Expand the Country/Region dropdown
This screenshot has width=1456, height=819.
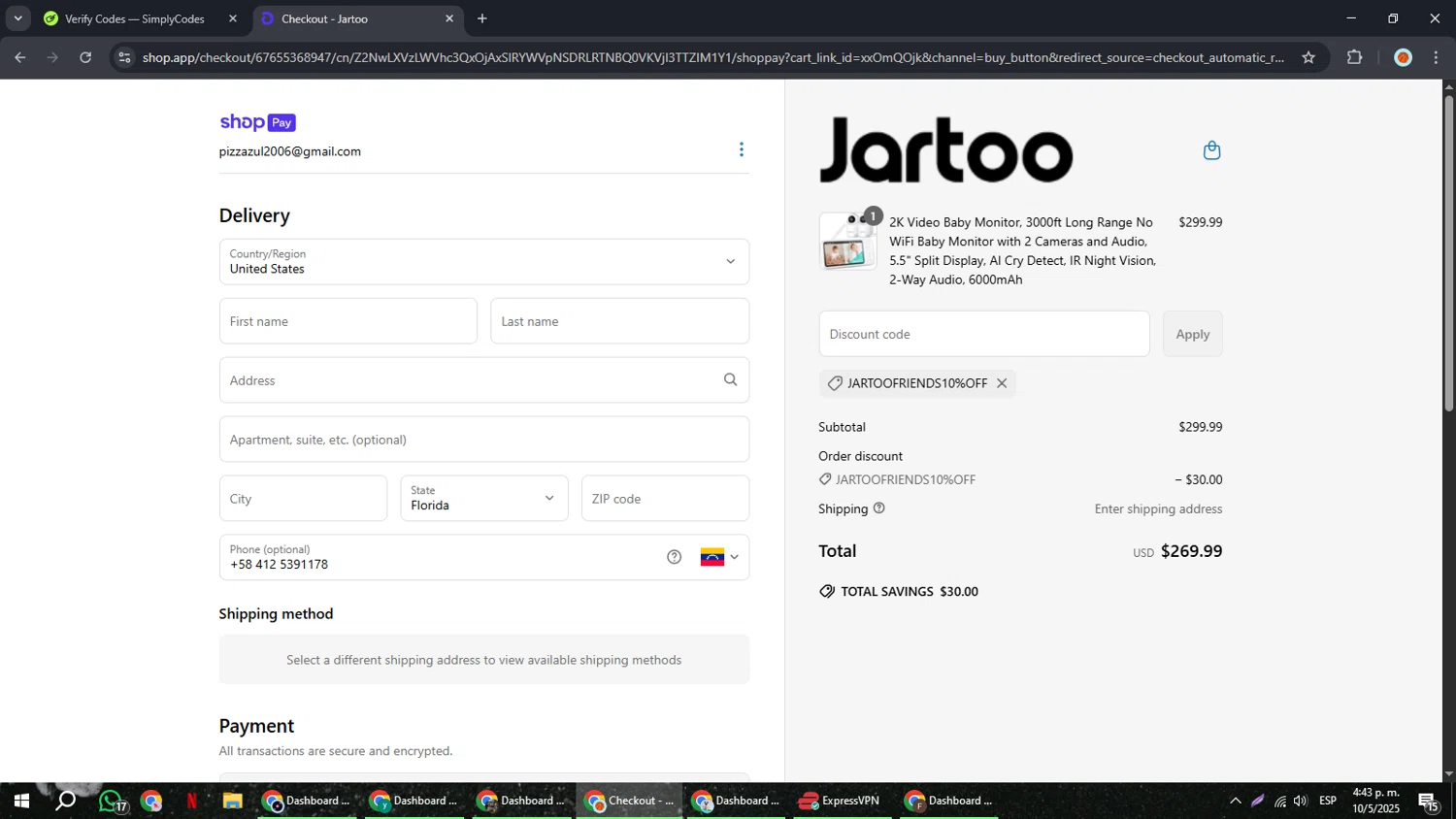484,262
